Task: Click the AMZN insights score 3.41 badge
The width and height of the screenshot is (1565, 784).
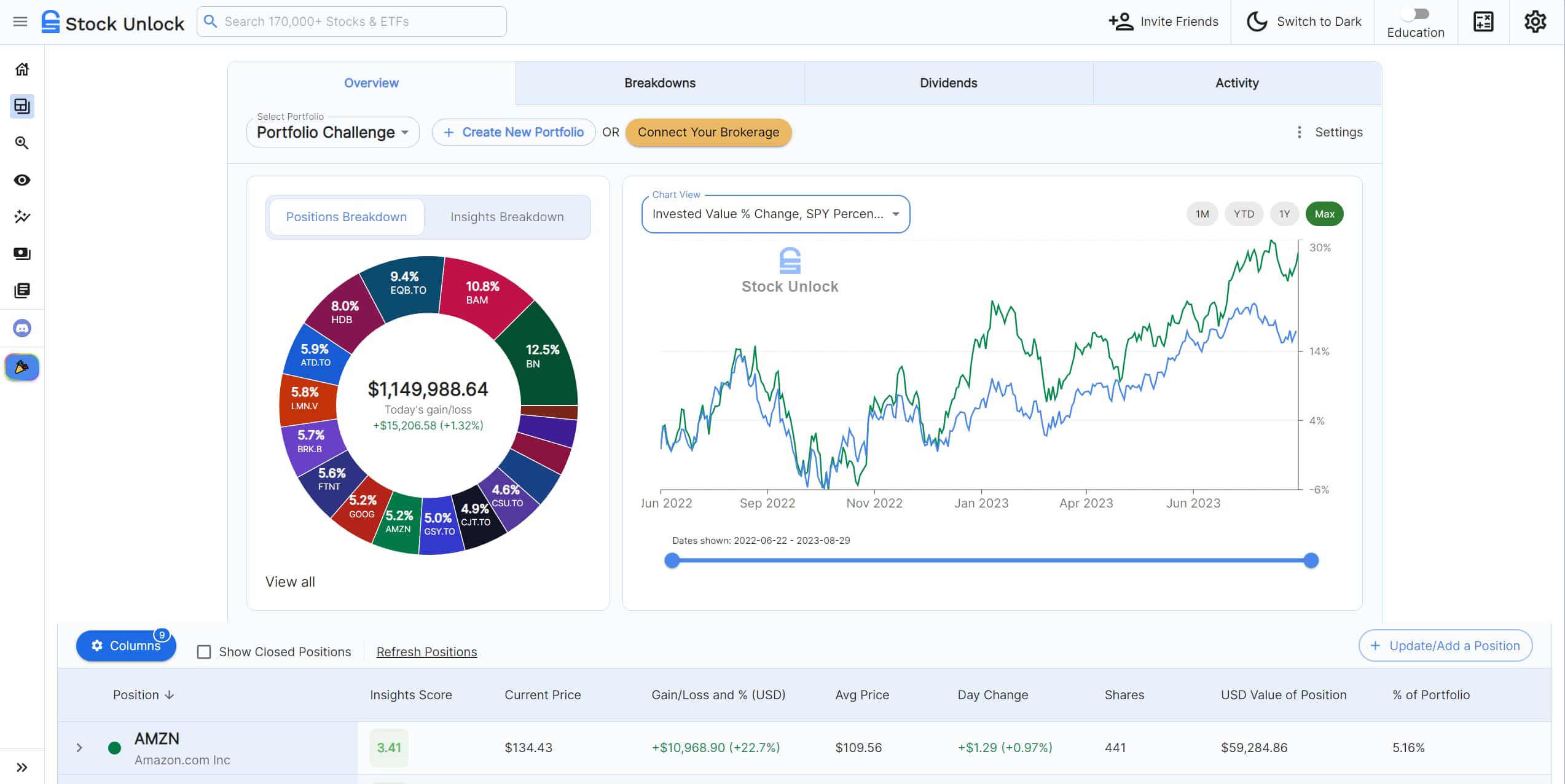Action: click(x=389, y=748)
